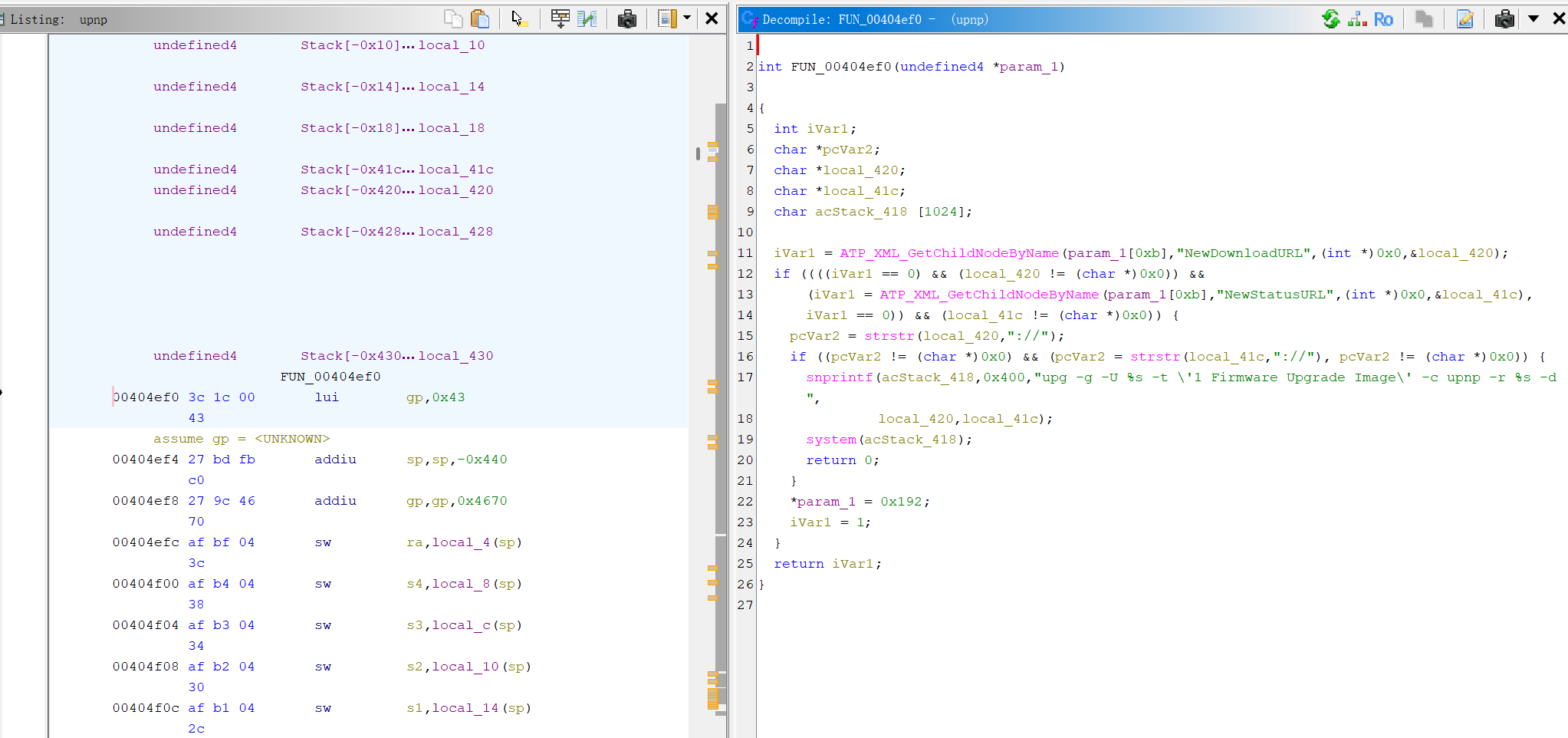
Task: Select the lui mnemonic
Action: tap(327, 397)
